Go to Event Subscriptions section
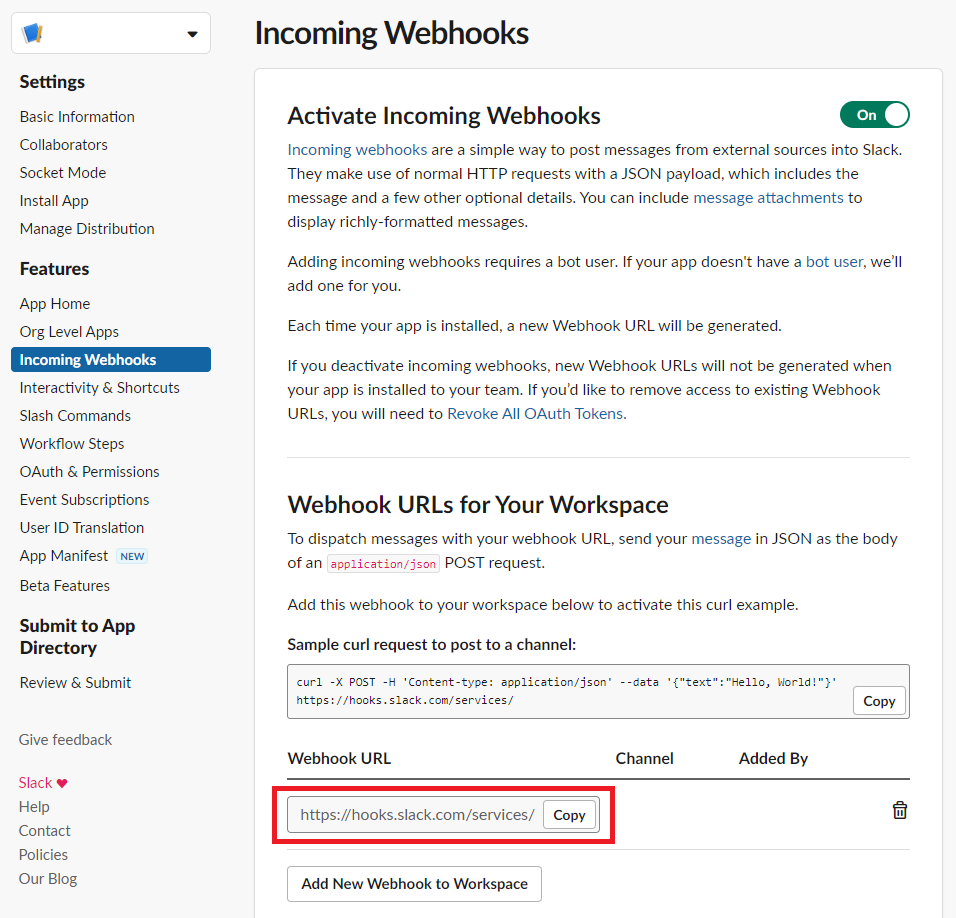Screen dimensions: 956x918 pyautogui.click(x=84, y=500)
